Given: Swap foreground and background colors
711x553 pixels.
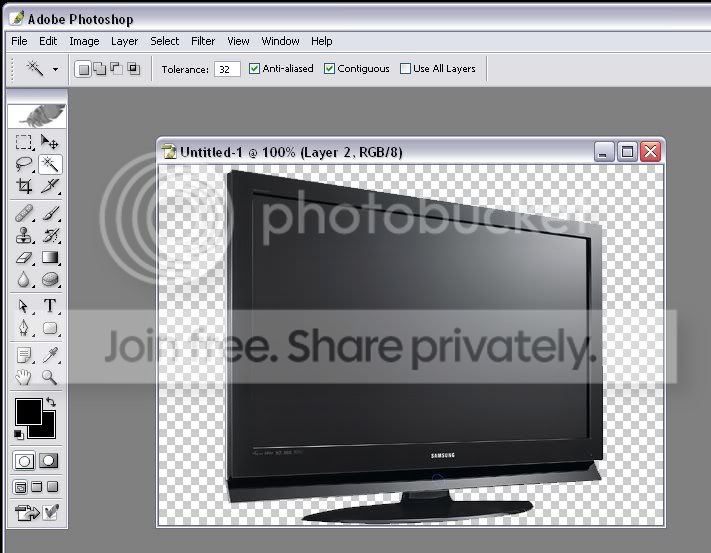Looking at the screenshot, I should (51, 402).
